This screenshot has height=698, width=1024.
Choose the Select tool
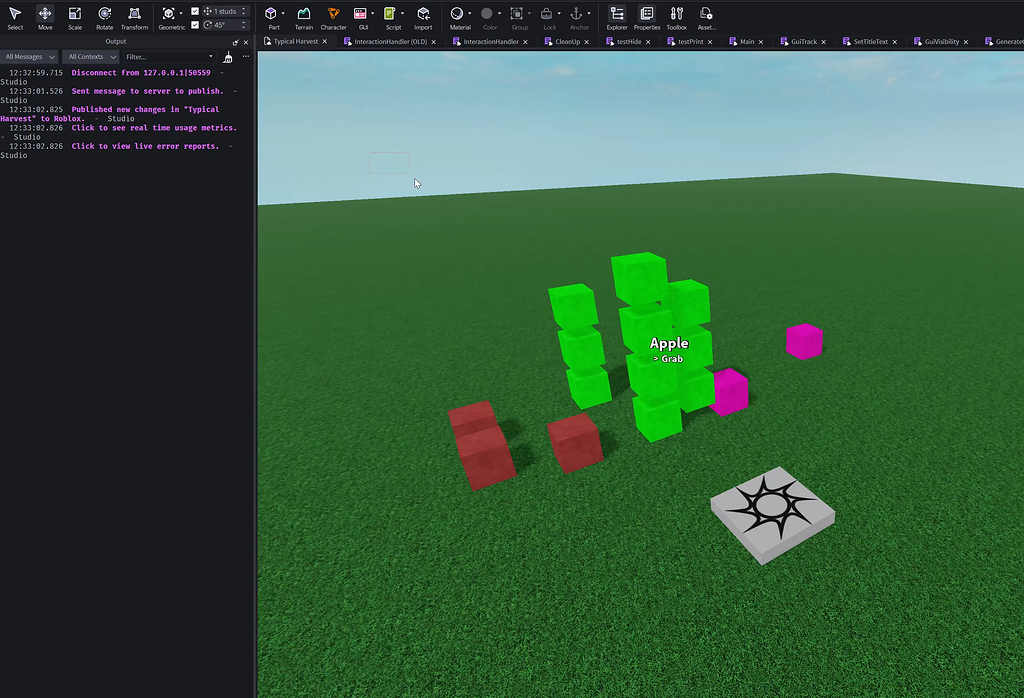click(x=15, y=18)
